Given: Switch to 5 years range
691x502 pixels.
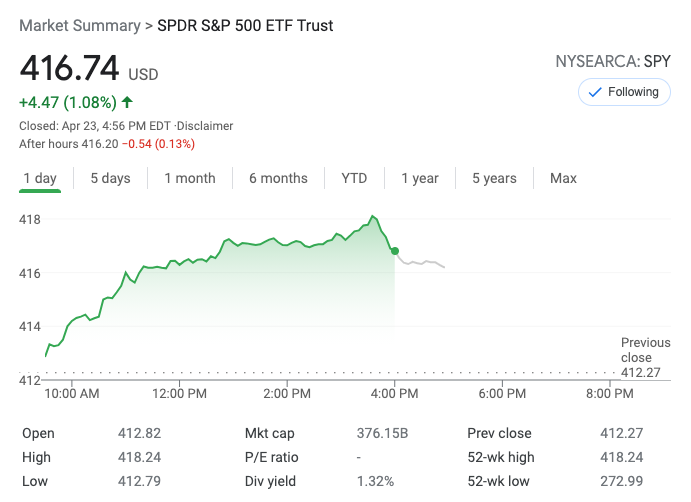Looking at the screenshot, I should [494, 178].
